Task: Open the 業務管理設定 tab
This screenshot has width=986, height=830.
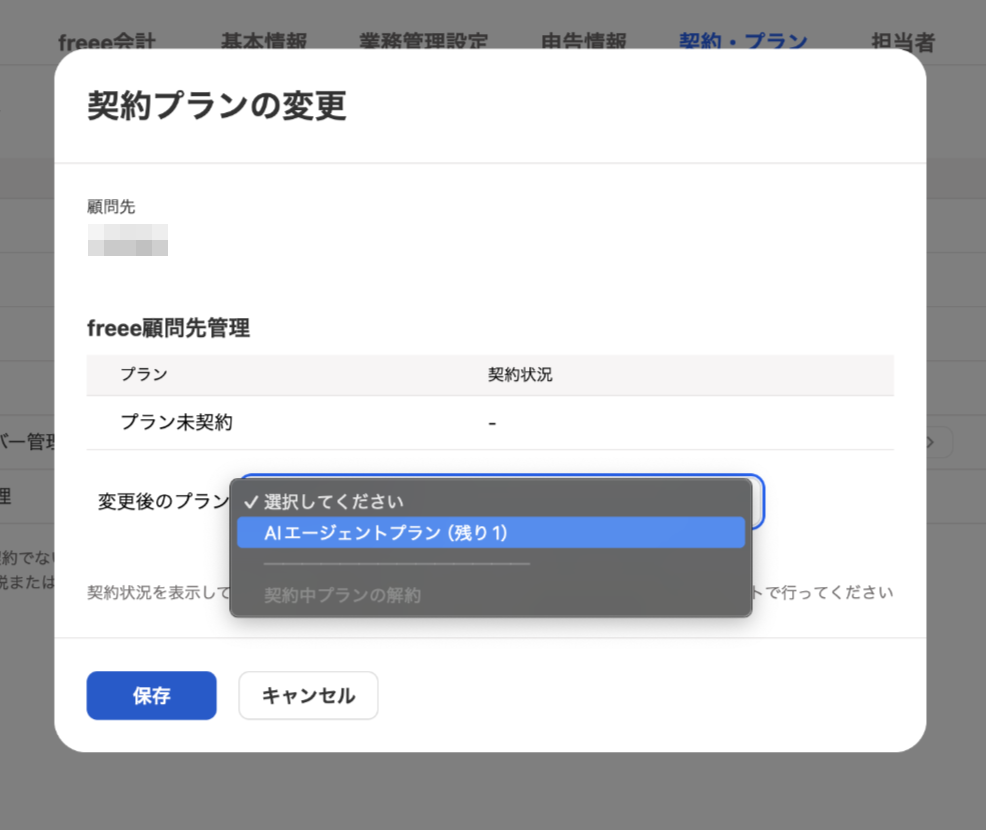Action: coord(423,42)
